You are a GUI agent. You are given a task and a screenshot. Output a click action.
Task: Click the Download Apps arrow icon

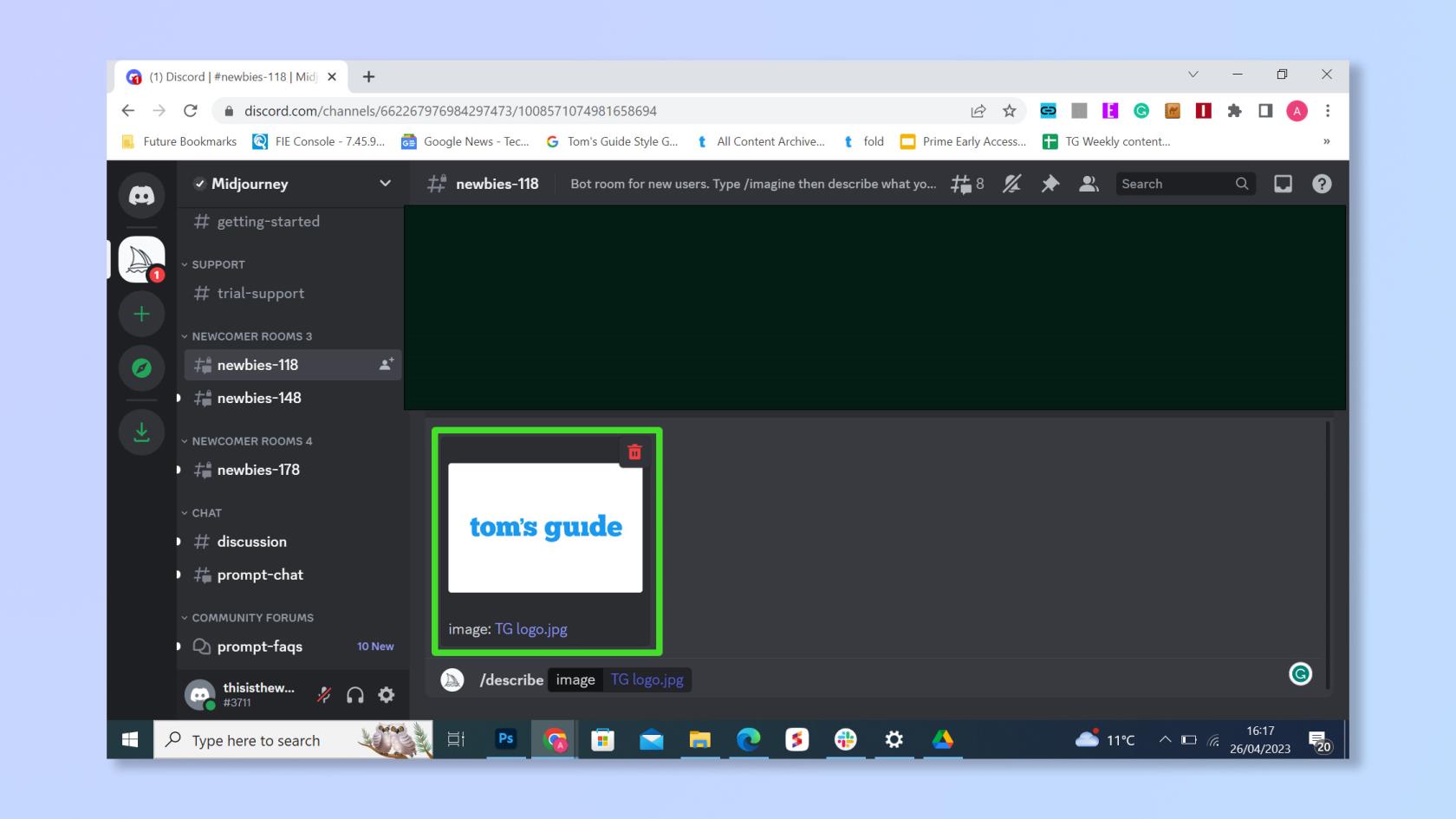coord(141,432)
